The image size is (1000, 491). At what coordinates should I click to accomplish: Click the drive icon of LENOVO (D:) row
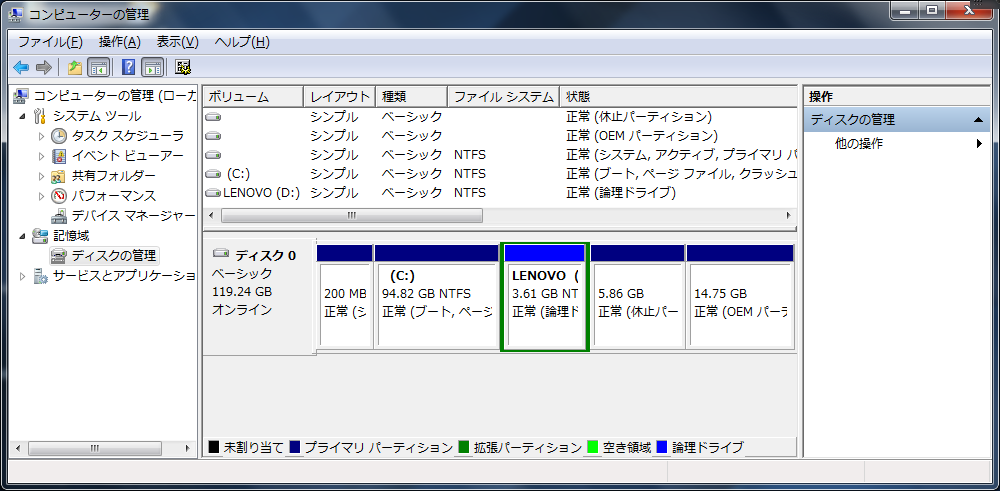pos(214,193)
